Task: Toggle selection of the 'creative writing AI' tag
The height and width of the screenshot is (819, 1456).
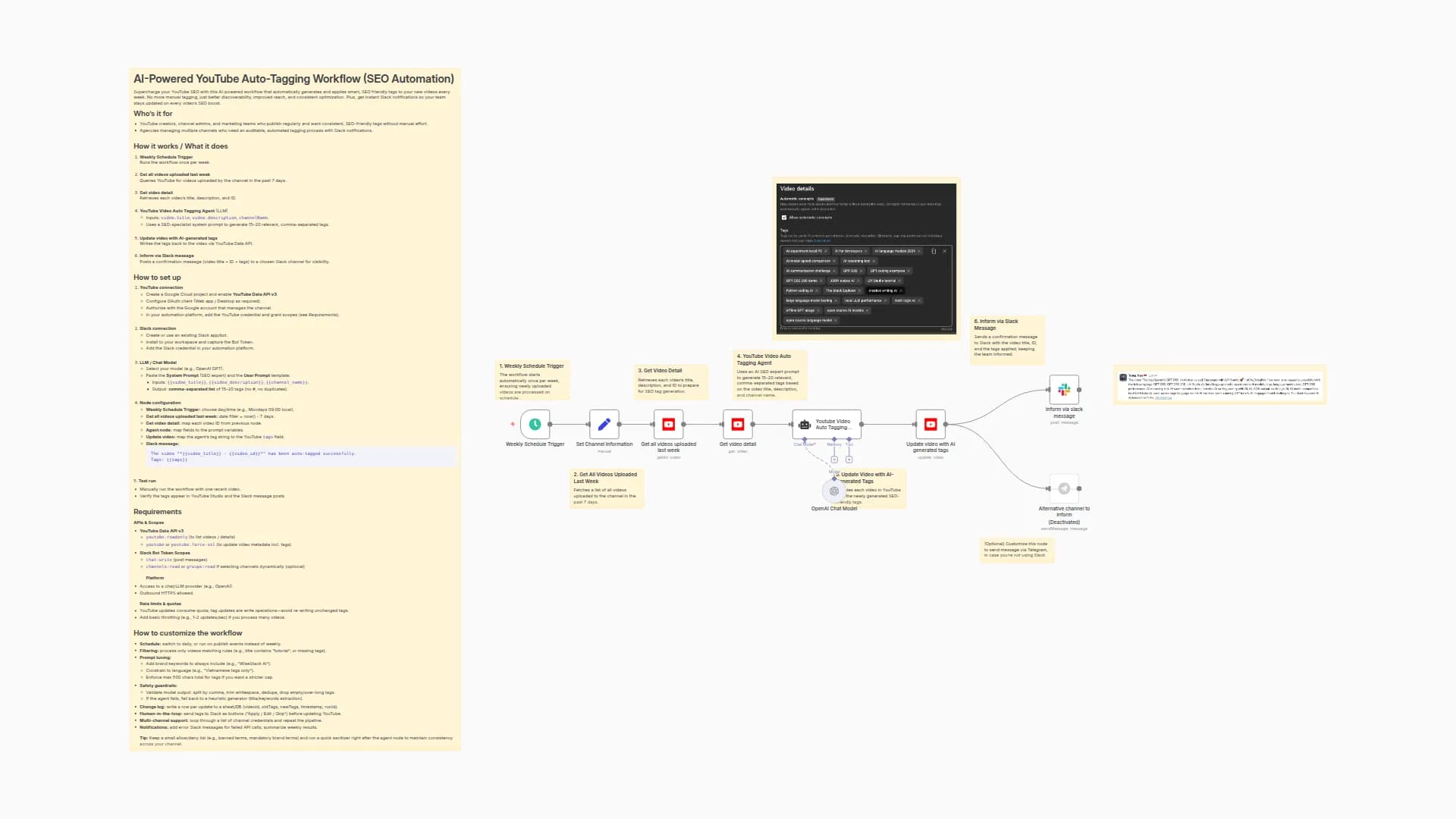Action: tap(882, 290)
